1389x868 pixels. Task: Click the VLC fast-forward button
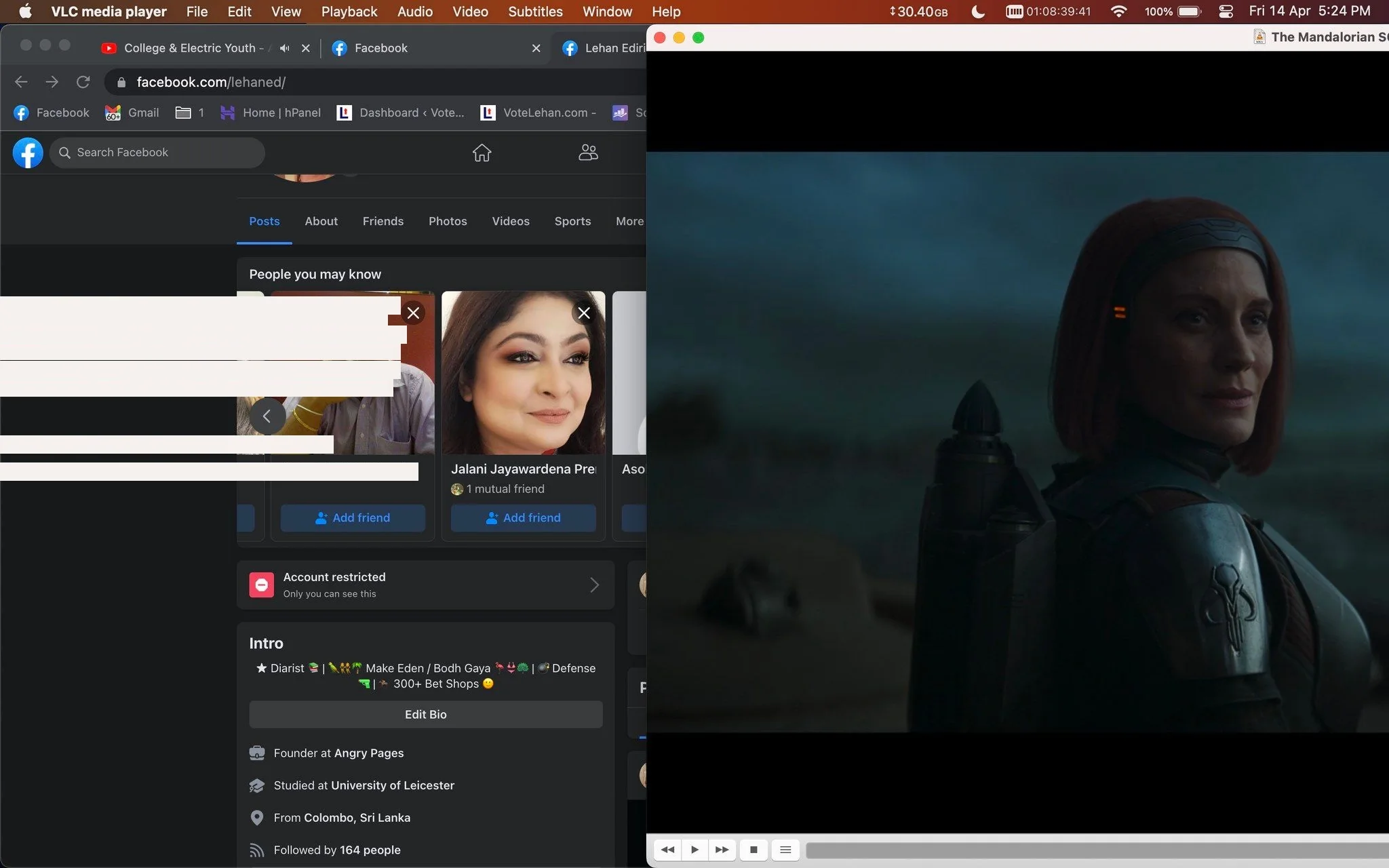(722, 850)
